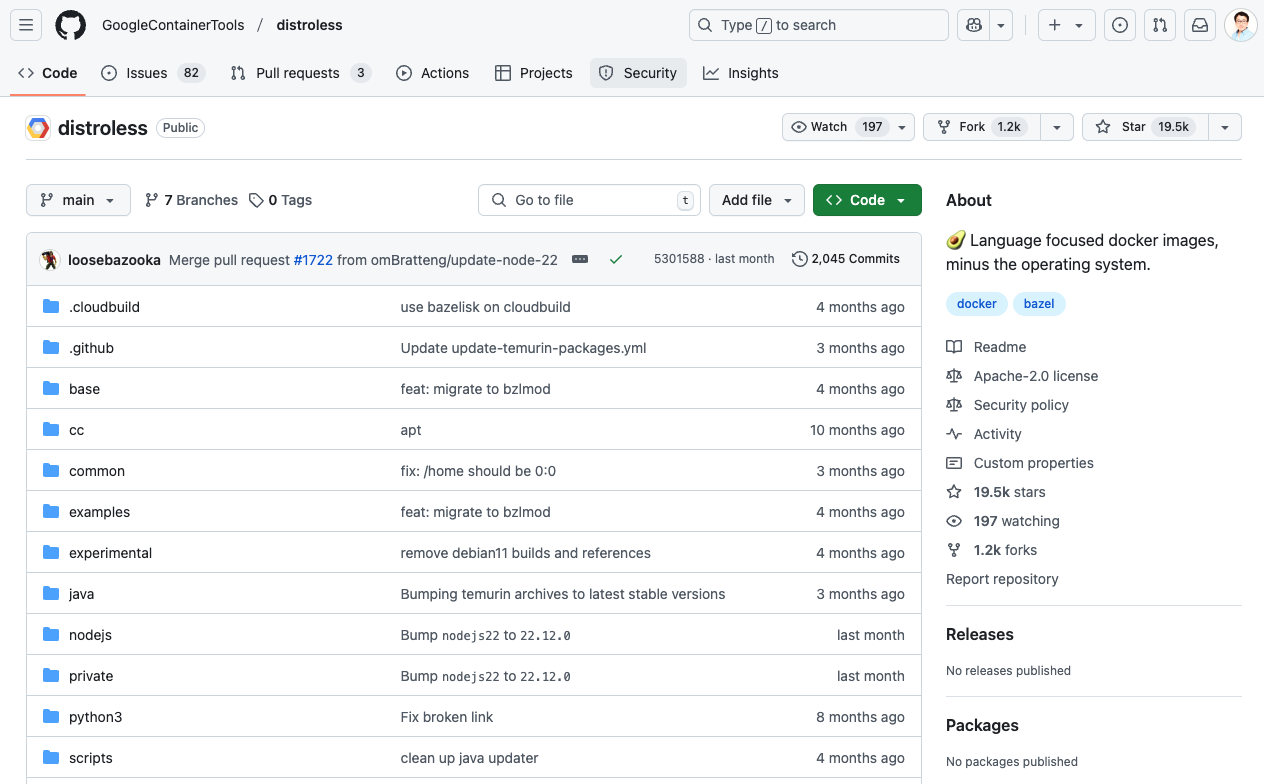1264x784 pixels.
Task: Open commit 'Update update-temurin-packages.yml'
Action: click(523, 348)
